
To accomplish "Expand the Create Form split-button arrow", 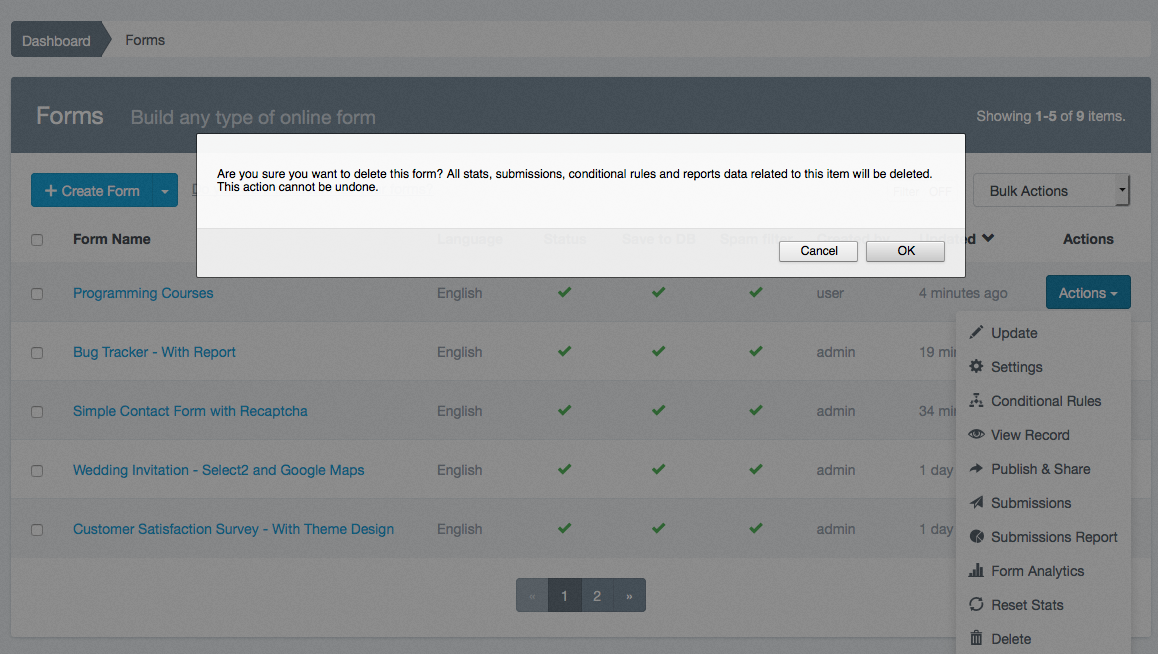I will pyautogui.click(x=165, y=191).
